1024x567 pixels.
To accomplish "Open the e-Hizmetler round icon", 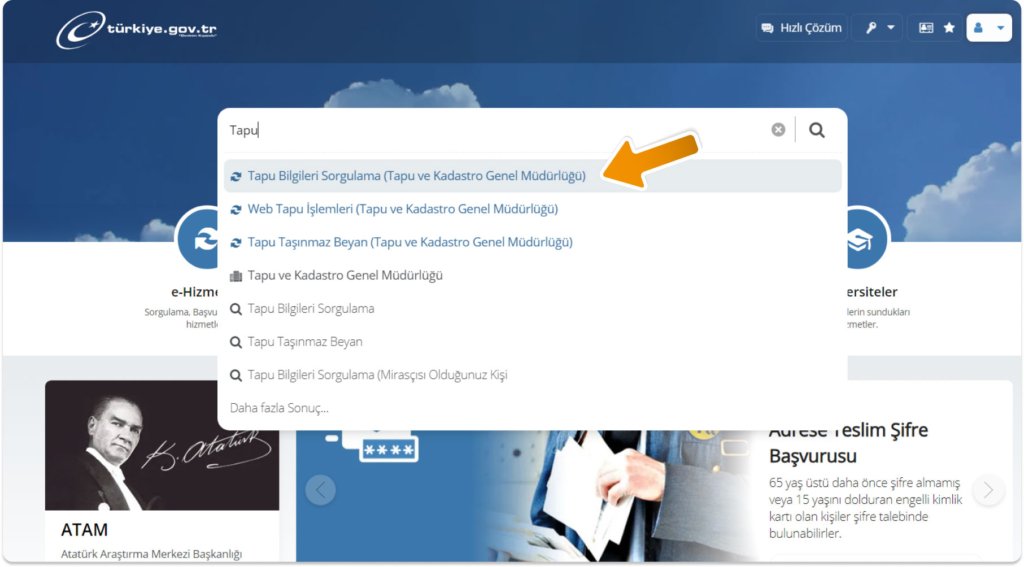I will [198, 239].
